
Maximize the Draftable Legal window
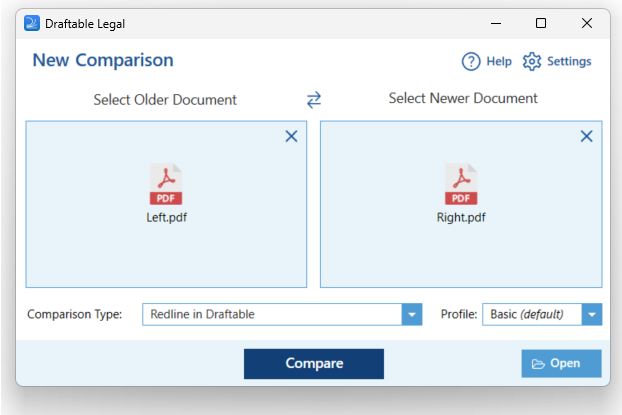point(541,23)
